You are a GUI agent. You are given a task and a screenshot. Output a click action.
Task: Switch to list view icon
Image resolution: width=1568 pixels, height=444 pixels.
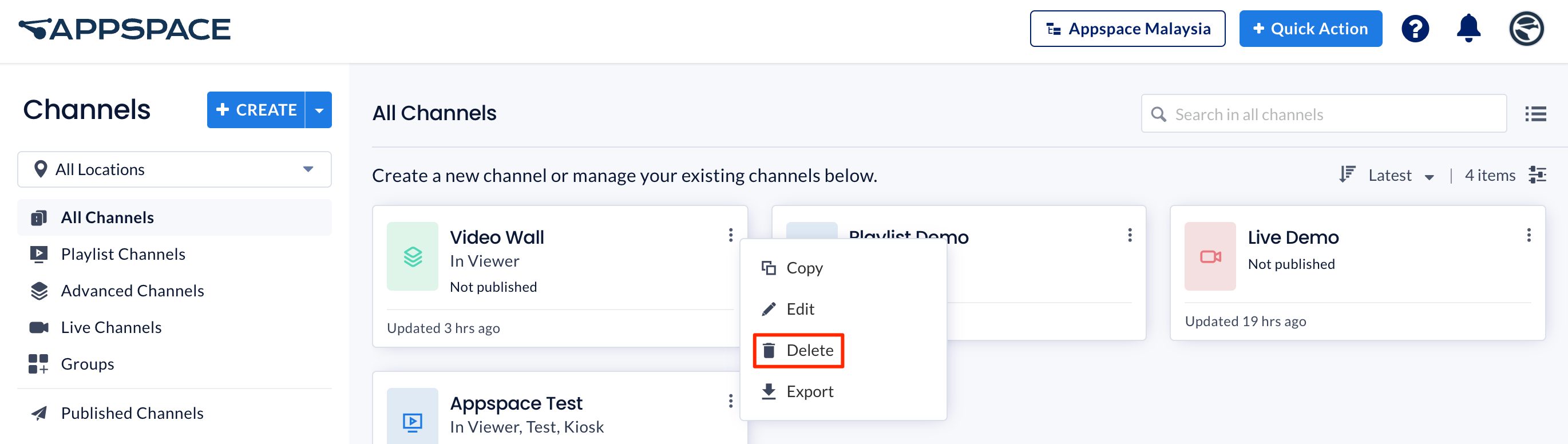[1535, 114]
